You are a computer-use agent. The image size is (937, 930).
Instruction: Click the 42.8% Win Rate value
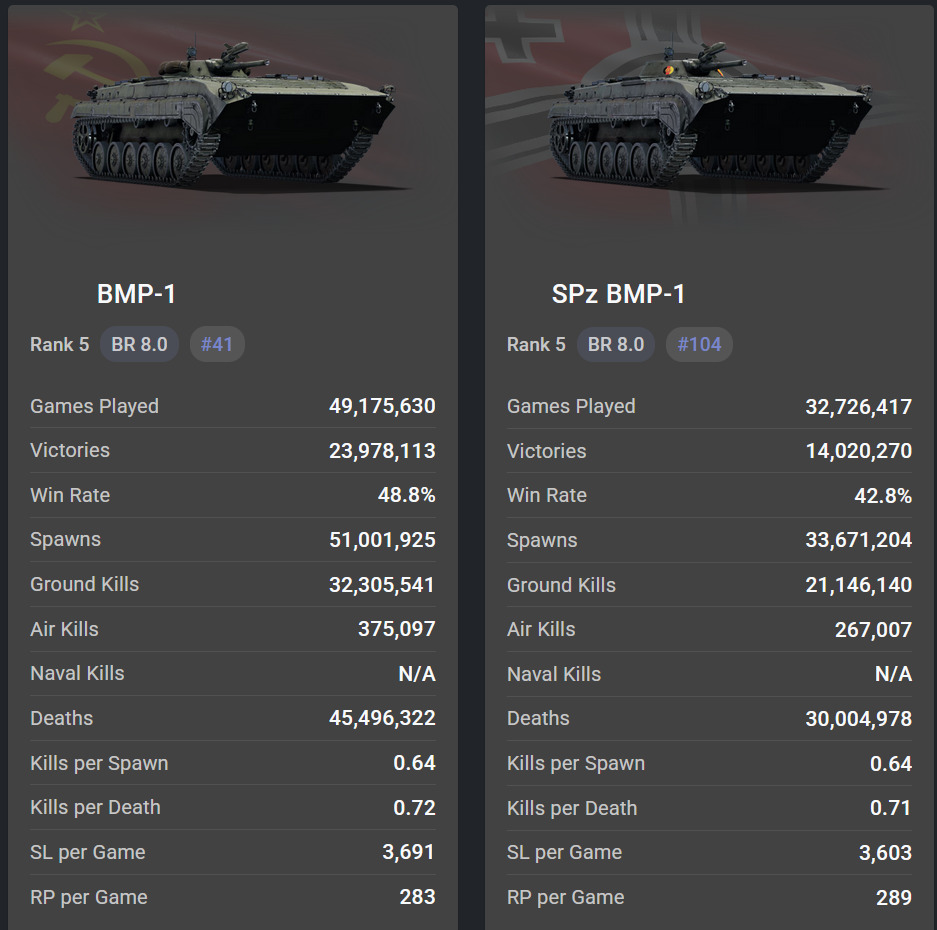[x=883, y=495]
